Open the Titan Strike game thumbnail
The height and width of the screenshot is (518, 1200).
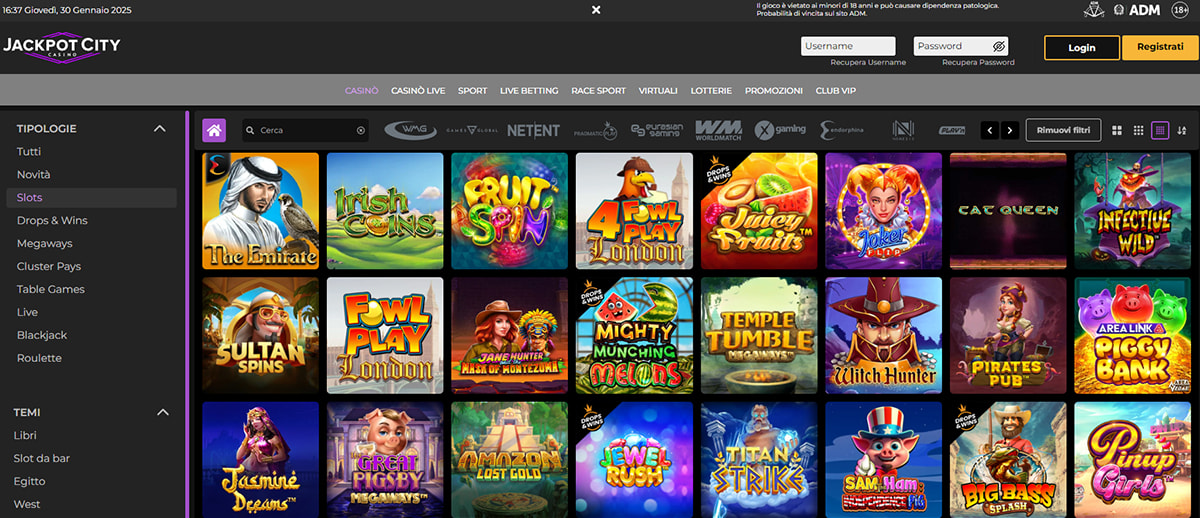coord(759,460)
